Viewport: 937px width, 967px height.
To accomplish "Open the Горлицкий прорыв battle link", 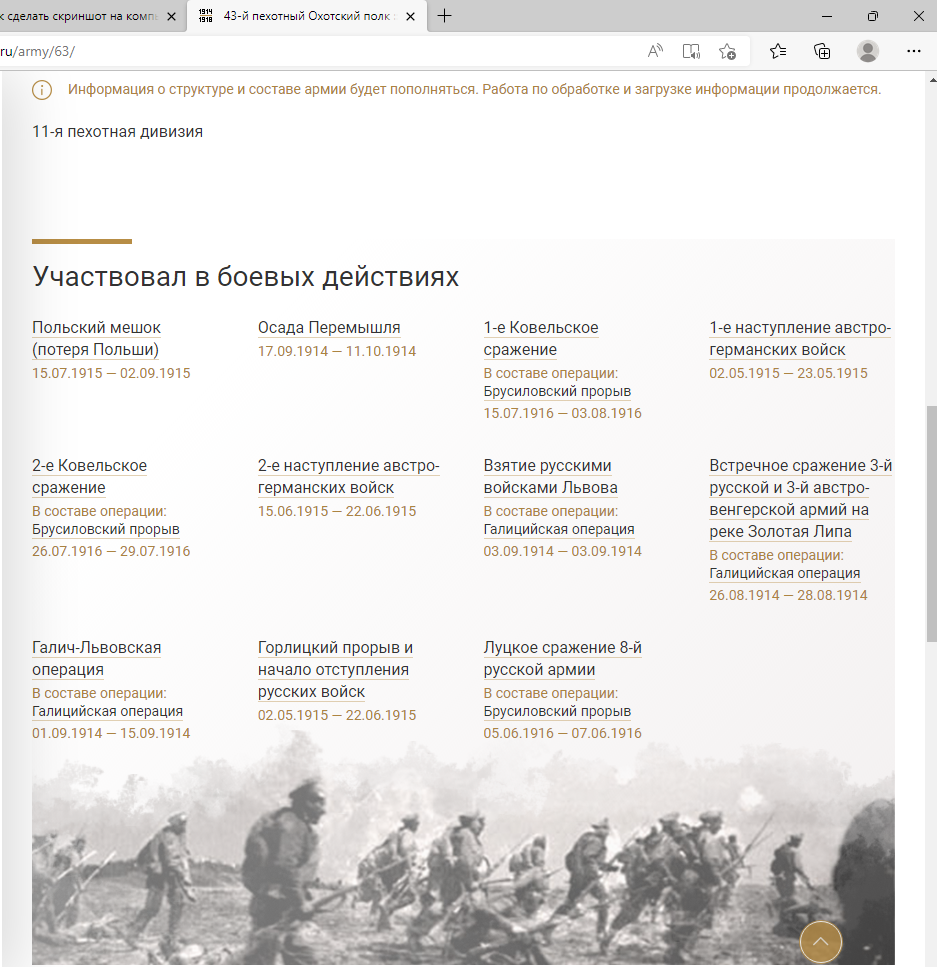I will pos(335,670).
